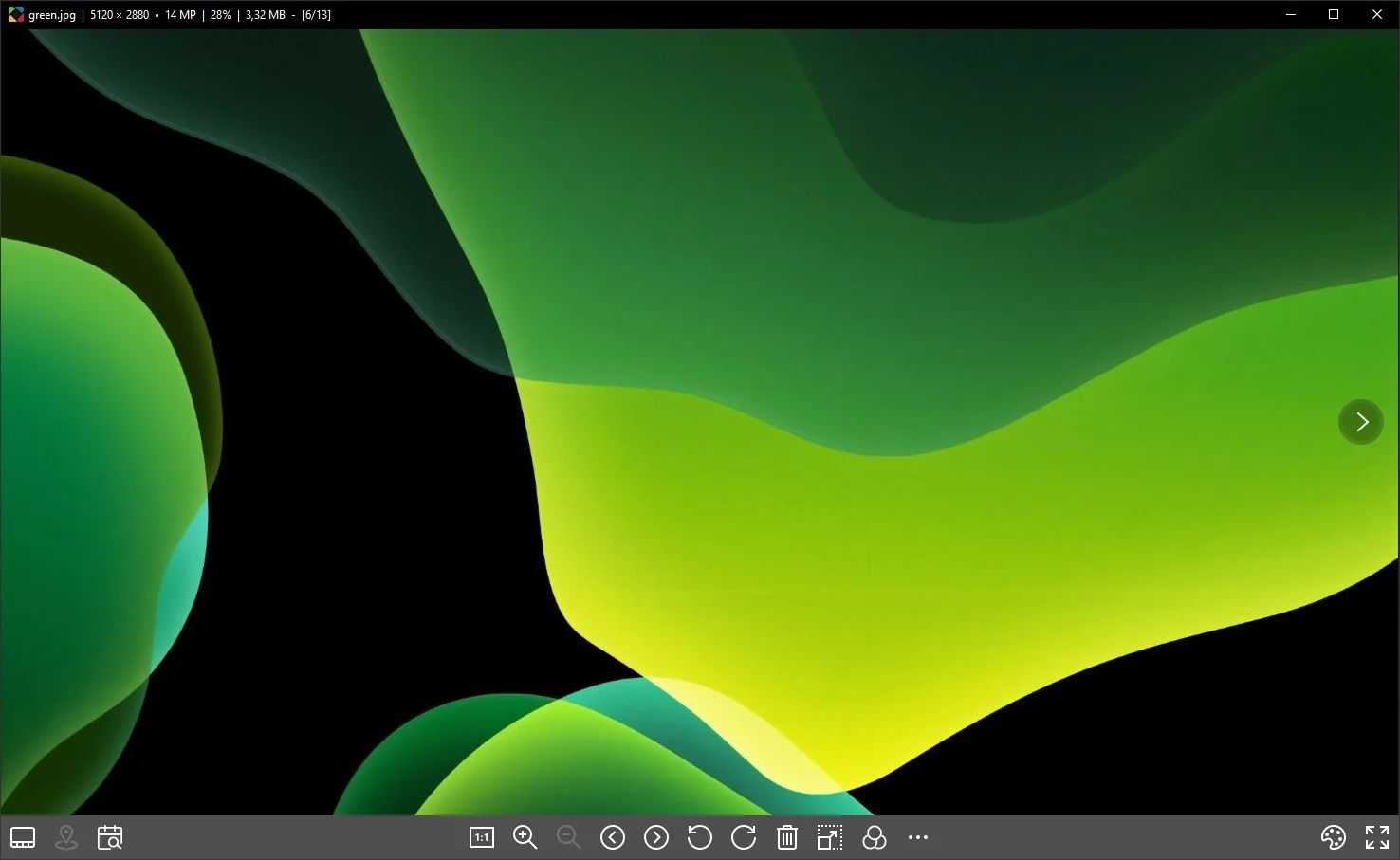The image size is (1400, 860).
Task: Click the displayed green wallpaper image
Action: coord(699,422)
